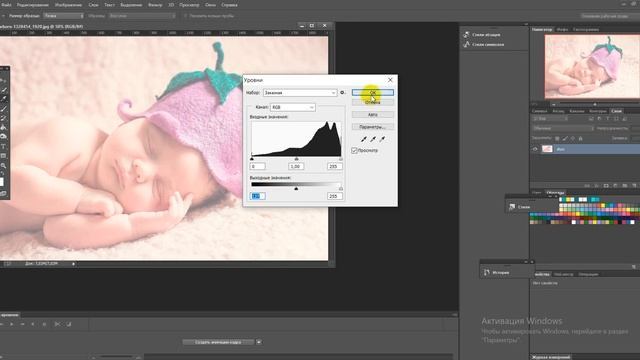Click the output white slider handle
The width and height of the screenshot is (640, 360).
click(x=341, y=189)
